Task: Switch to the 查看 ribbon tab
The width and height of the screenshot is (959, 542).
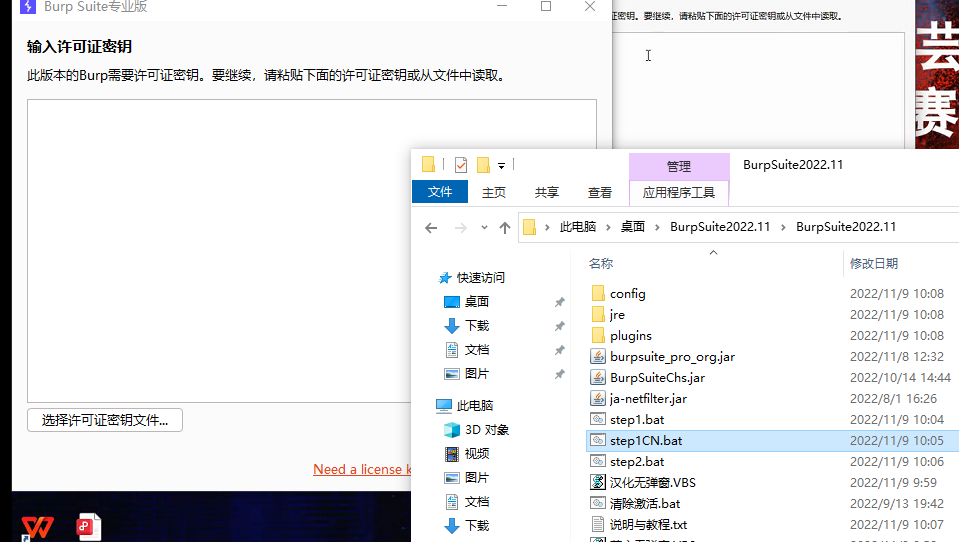Action: click(600, 193)
